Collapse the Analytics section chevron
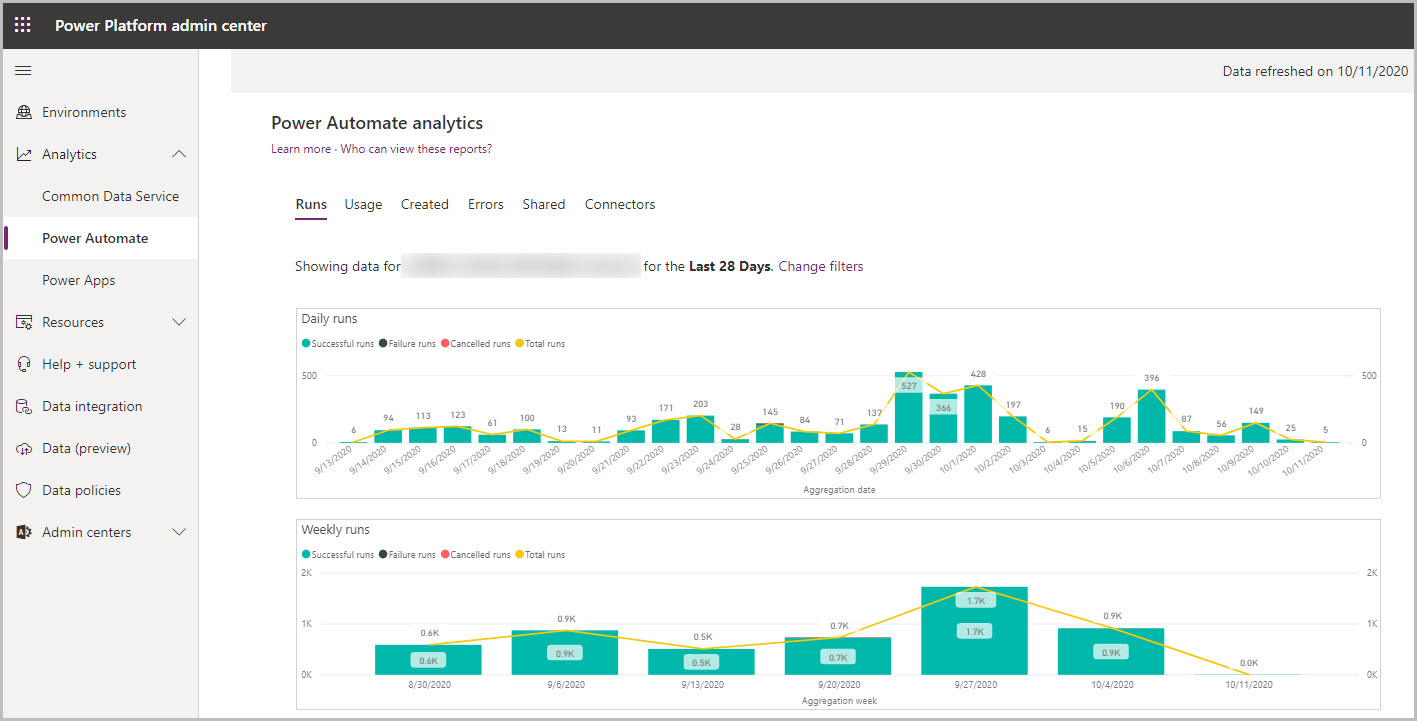The width and height of the screenshot is (1417, 721). pyautogui.click(x=178, y=153)
